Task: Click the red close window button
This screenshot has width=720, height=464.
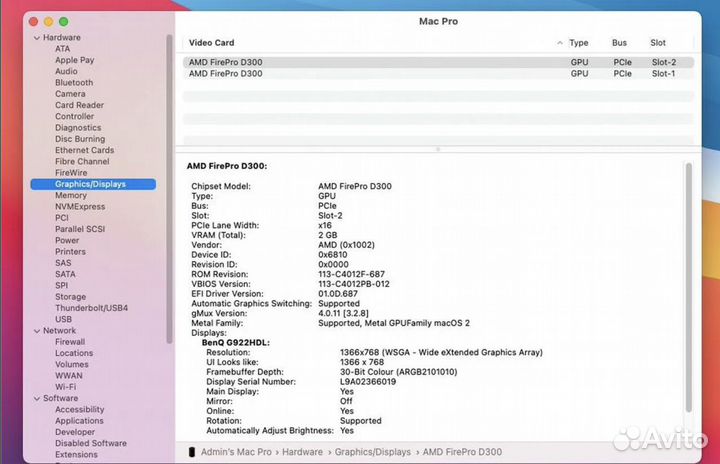Action: point(34,22)
